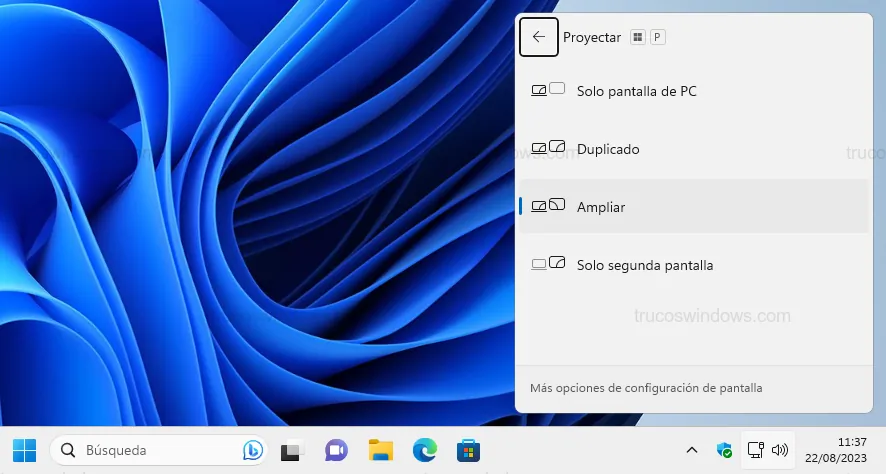Click the back arrow in Proyectar panel
The width and height of the screenshot is (886, 474).
(539, 37)
